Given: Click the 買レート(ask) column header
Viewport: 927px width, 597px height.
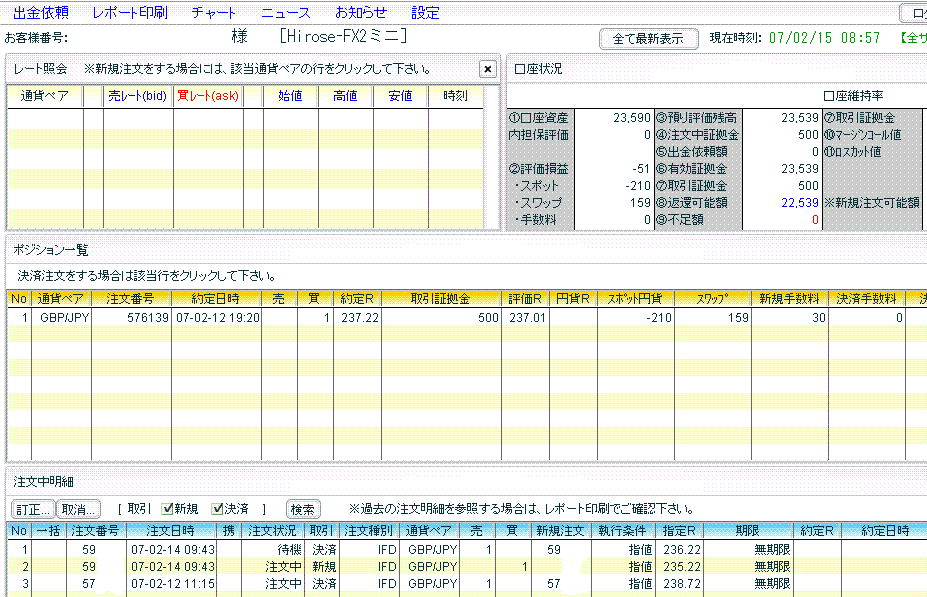Looking at the screenshot, I should [208, 96].
